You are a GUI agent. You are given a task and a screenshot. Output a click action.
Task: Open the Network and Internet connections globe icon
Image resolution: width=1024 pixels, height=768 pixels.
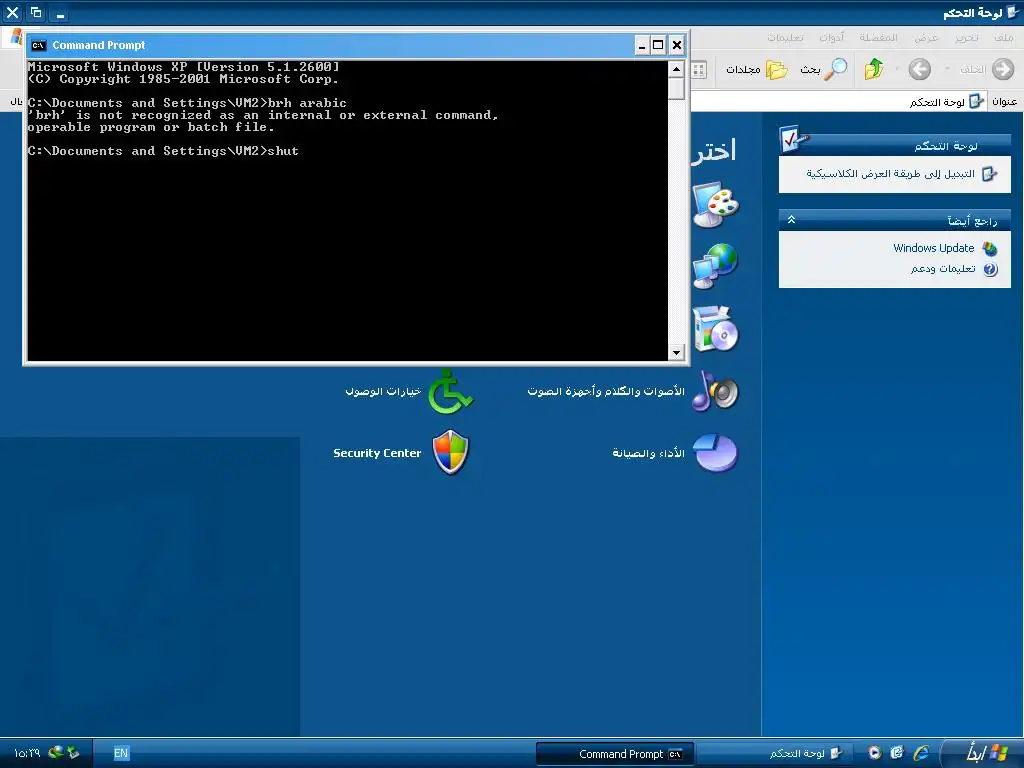(x=716, y=266)
